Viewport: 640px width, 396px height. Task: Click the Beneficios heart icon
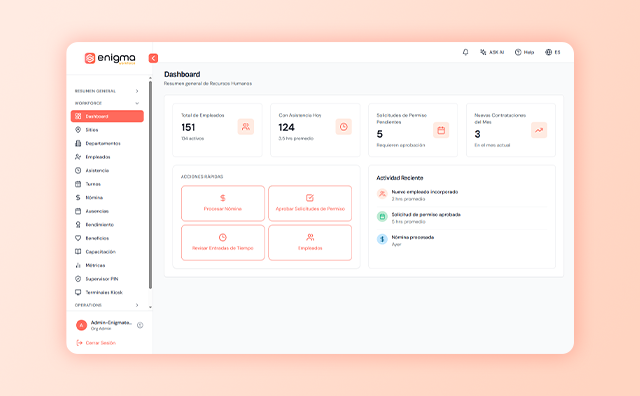tap(78, 238)
